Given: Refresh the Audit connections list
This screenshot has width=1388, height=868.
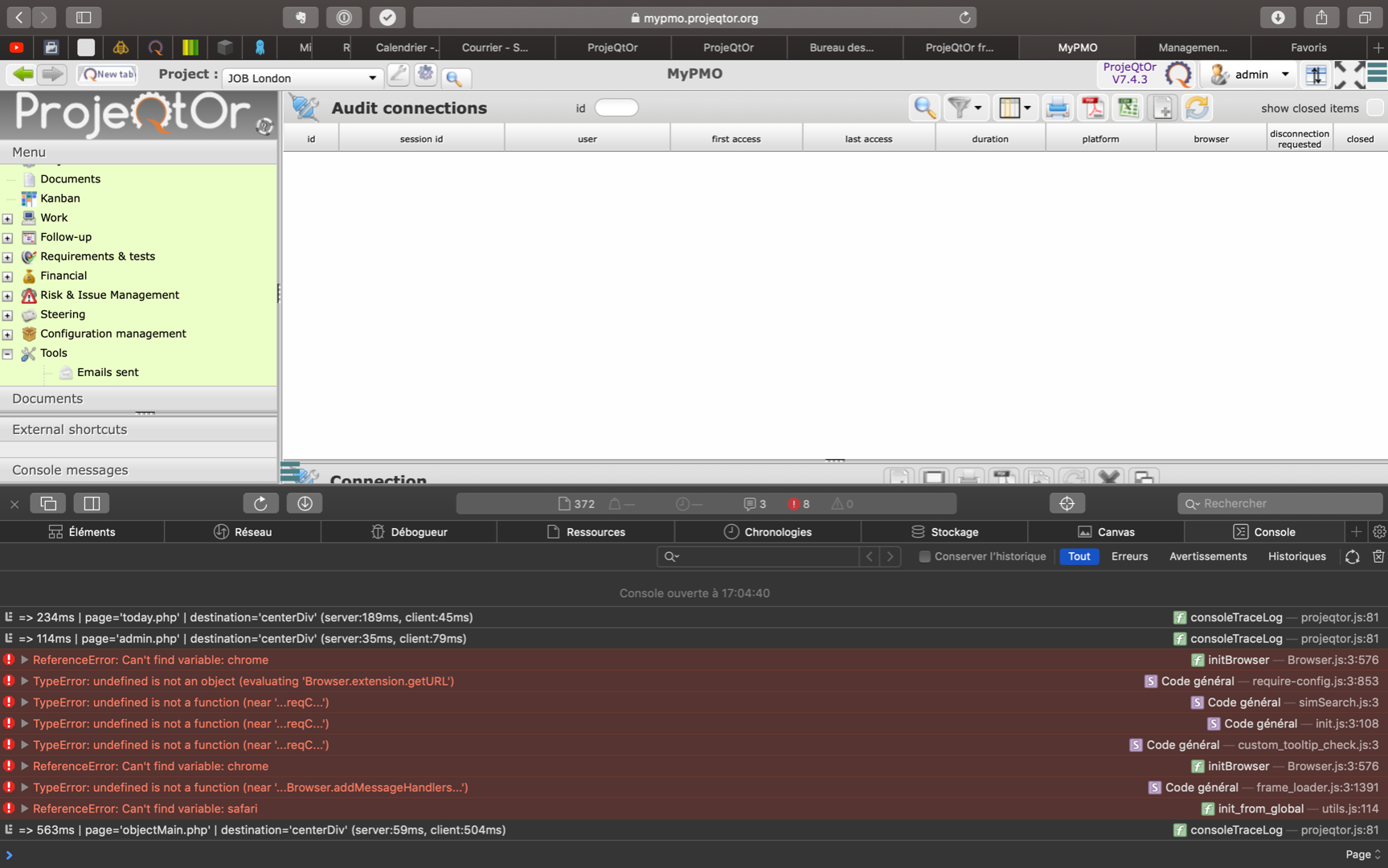Looking at the screenshot, I should pyautogui.click(x=1197, y=108).
